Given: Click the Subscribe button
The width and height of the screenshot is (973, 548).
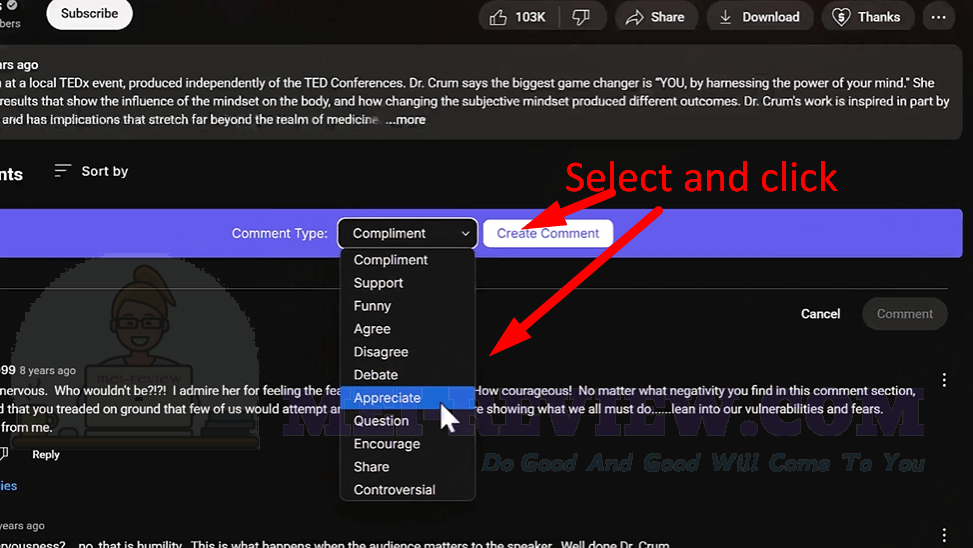Looking at the screenshot, I should [89, 14].
